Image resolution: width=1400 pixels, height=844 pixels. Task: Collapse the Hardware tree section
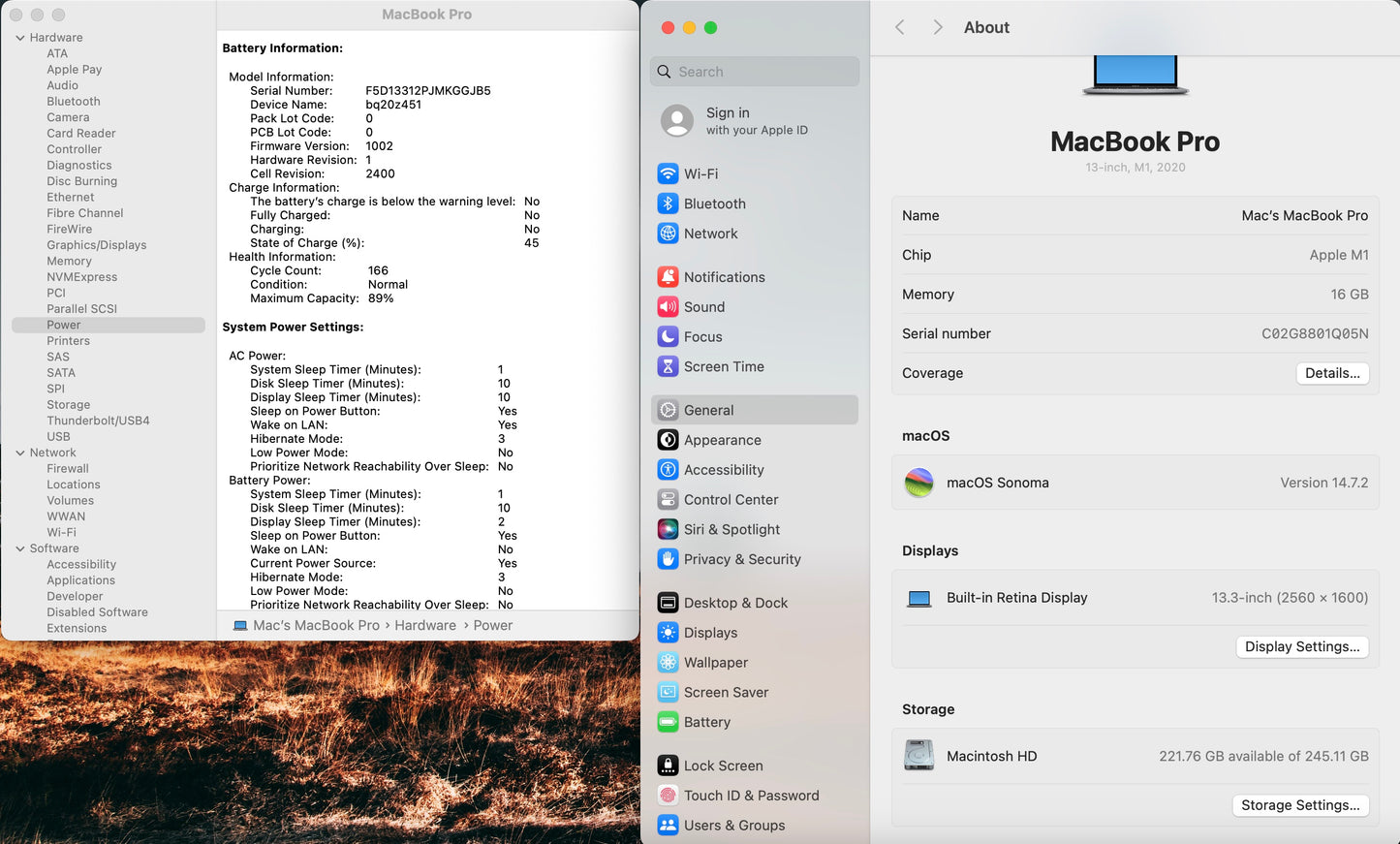[20, 38]
